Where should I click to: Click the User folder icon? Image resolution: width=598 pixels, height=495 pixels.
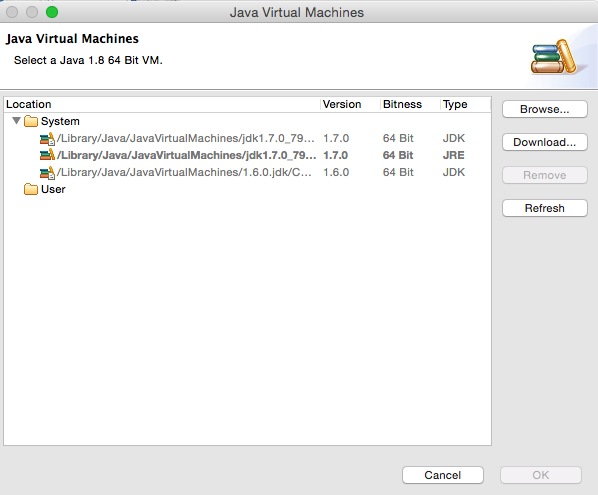coord(31,189)
